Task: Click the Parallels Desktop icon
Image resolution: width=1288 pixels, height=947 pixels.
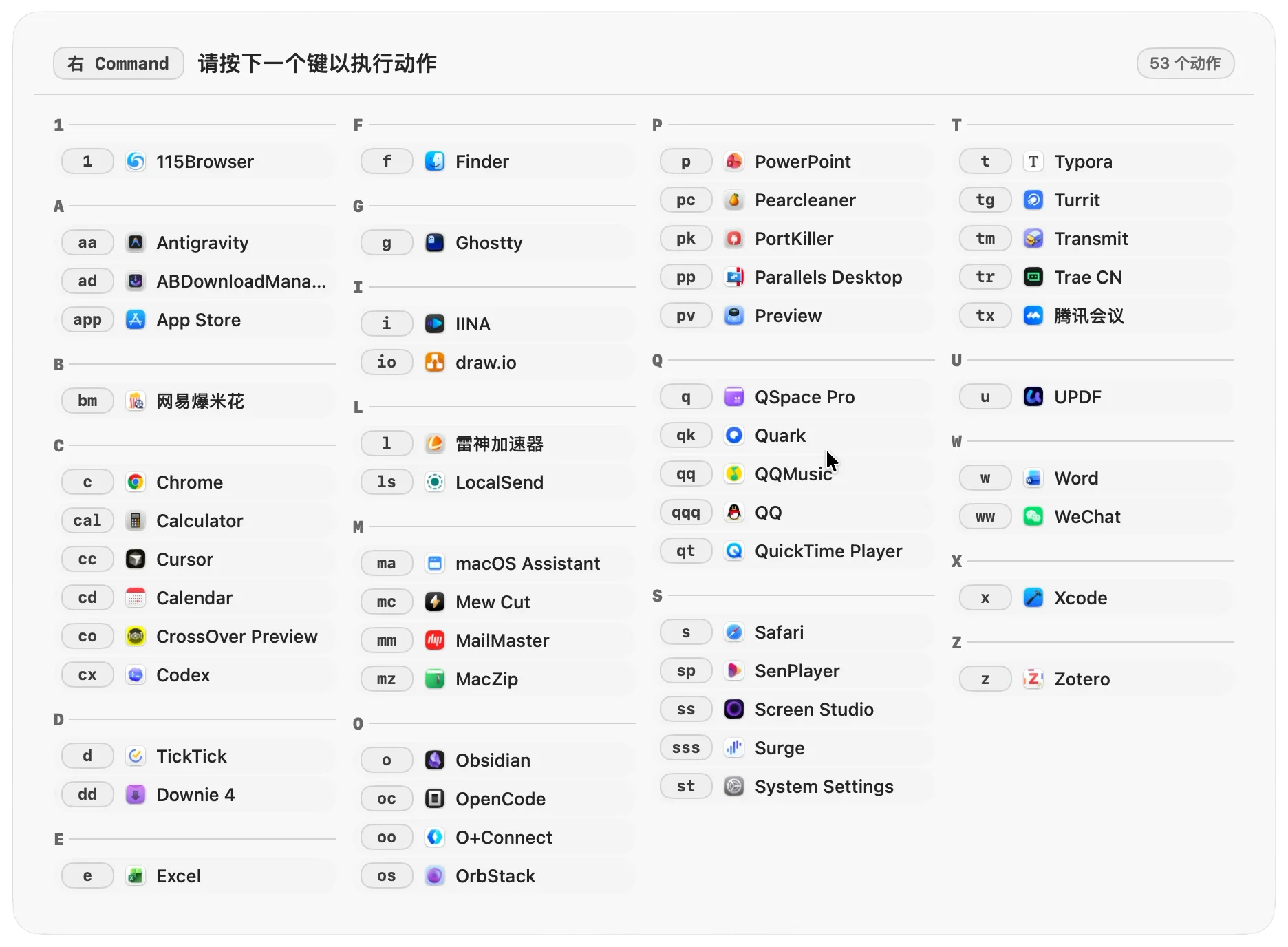Action: click(734, 277)
